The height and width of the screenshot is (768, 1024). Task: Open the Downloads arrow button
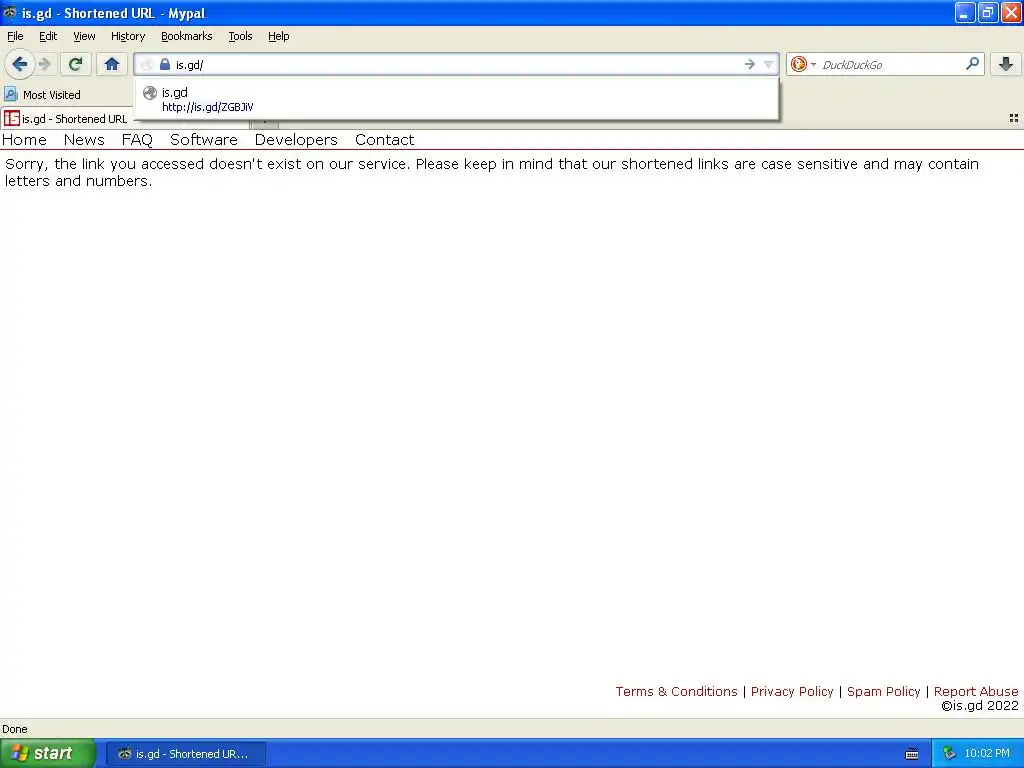(1006, 64)
